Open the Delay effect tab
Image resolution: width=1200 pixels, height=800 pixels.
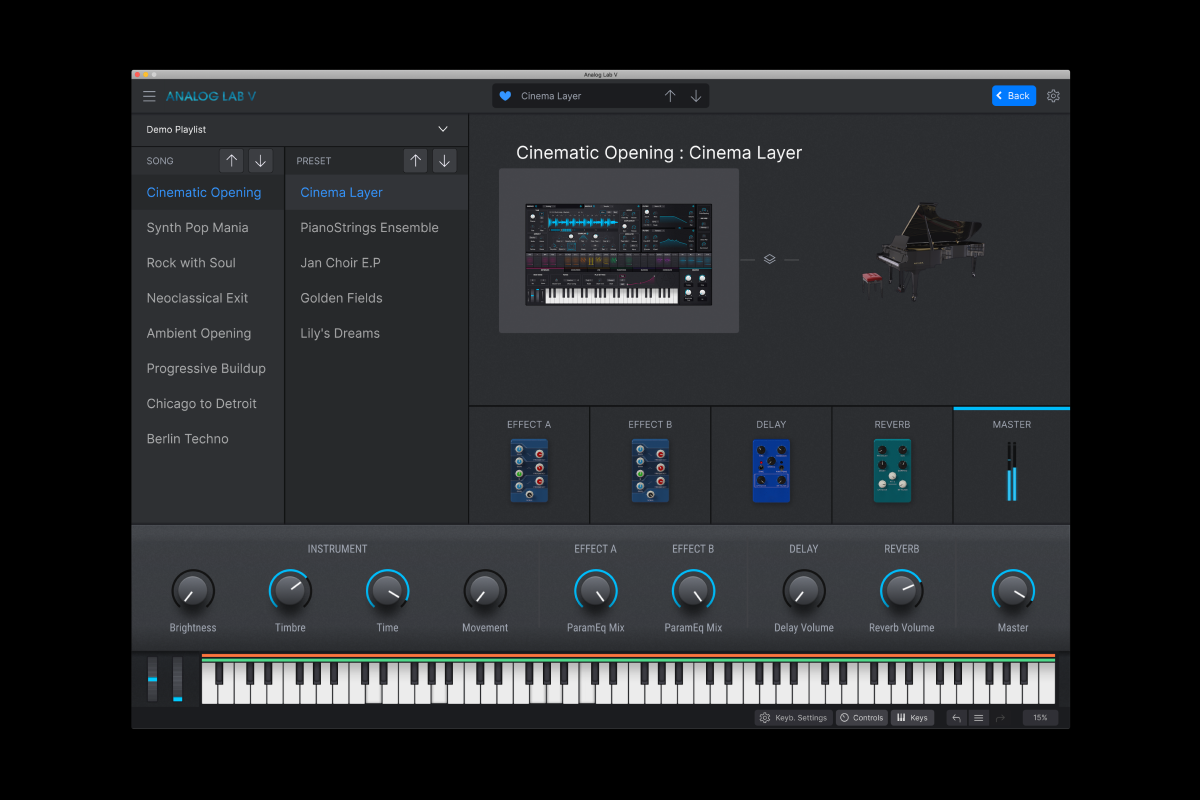(x=771, y=465)
